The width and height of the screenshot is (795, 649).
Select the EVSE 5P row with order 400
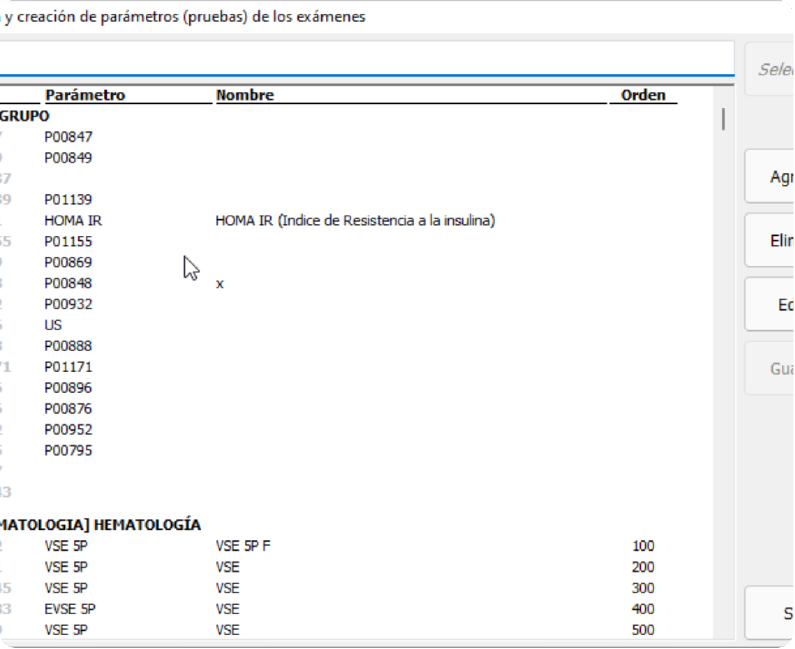70,609
